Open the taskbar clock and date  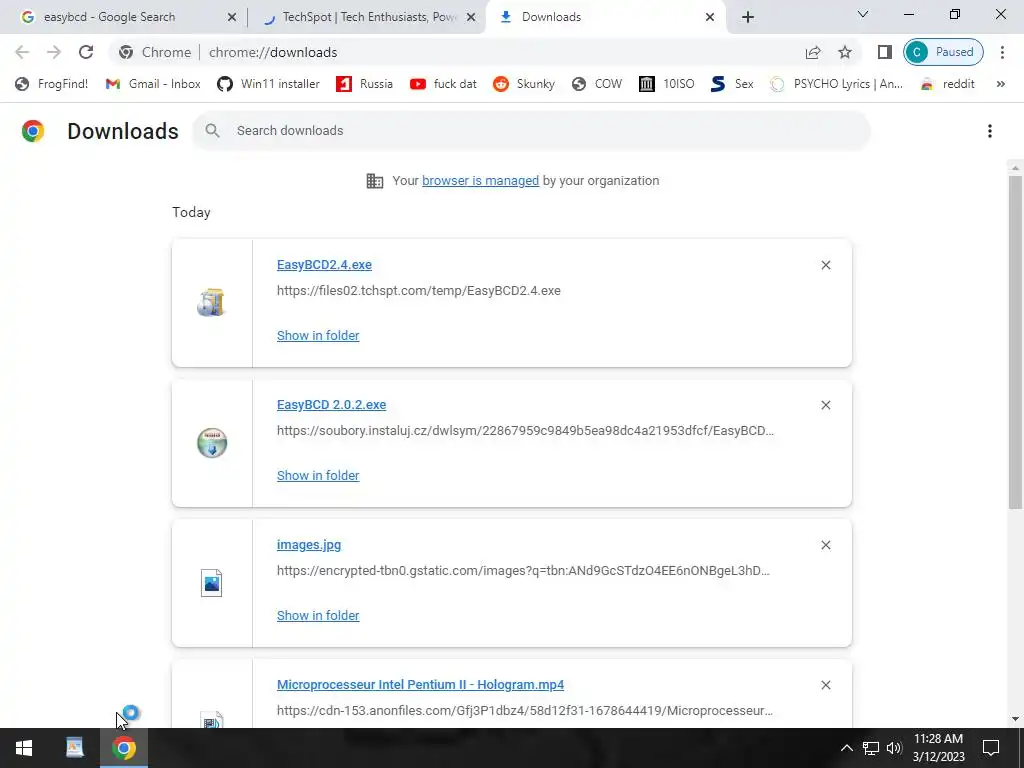pyautogui.click(x=938, y=748)
